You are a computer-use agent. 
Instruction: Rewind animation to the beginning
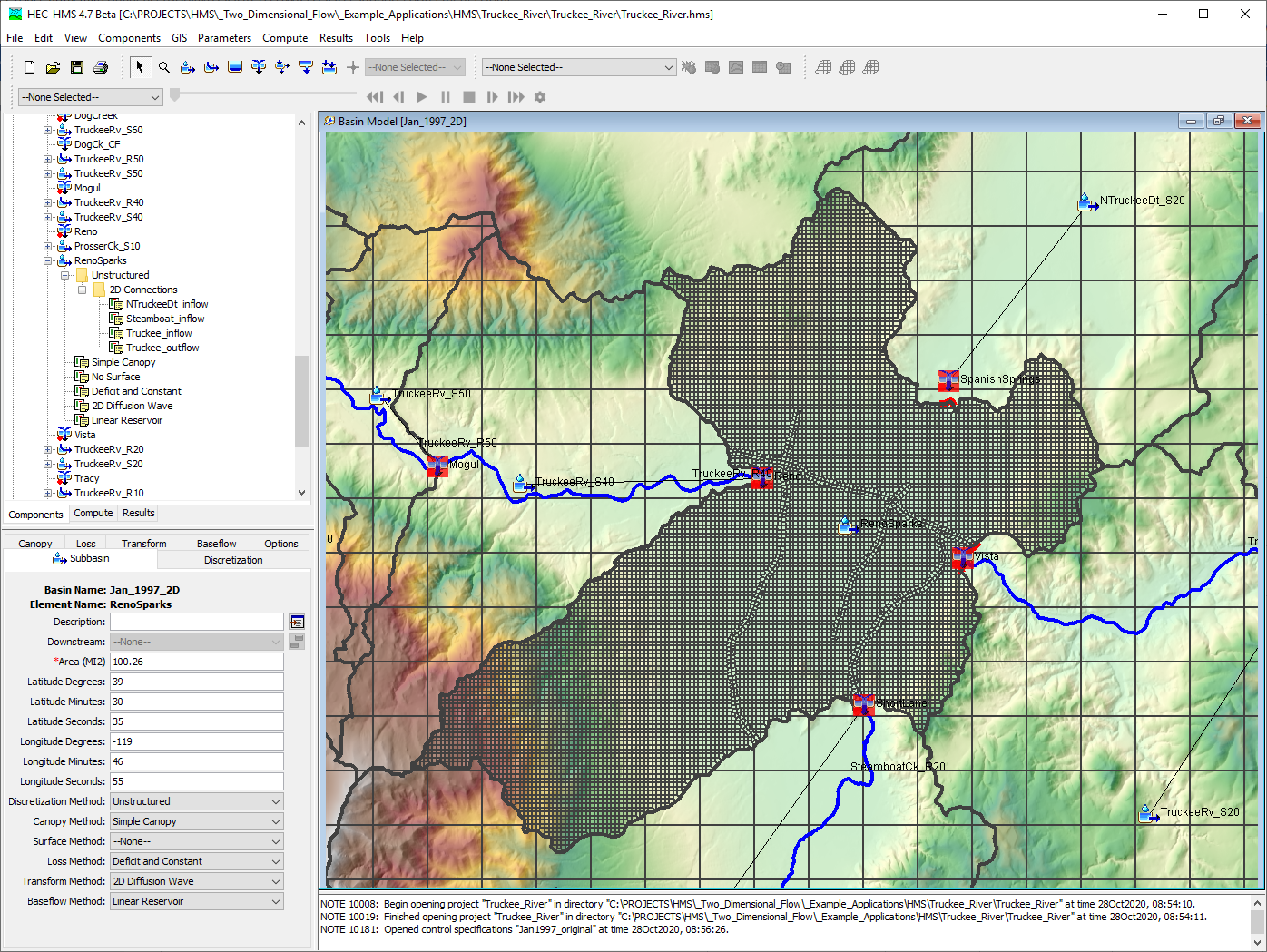point(375,97)
